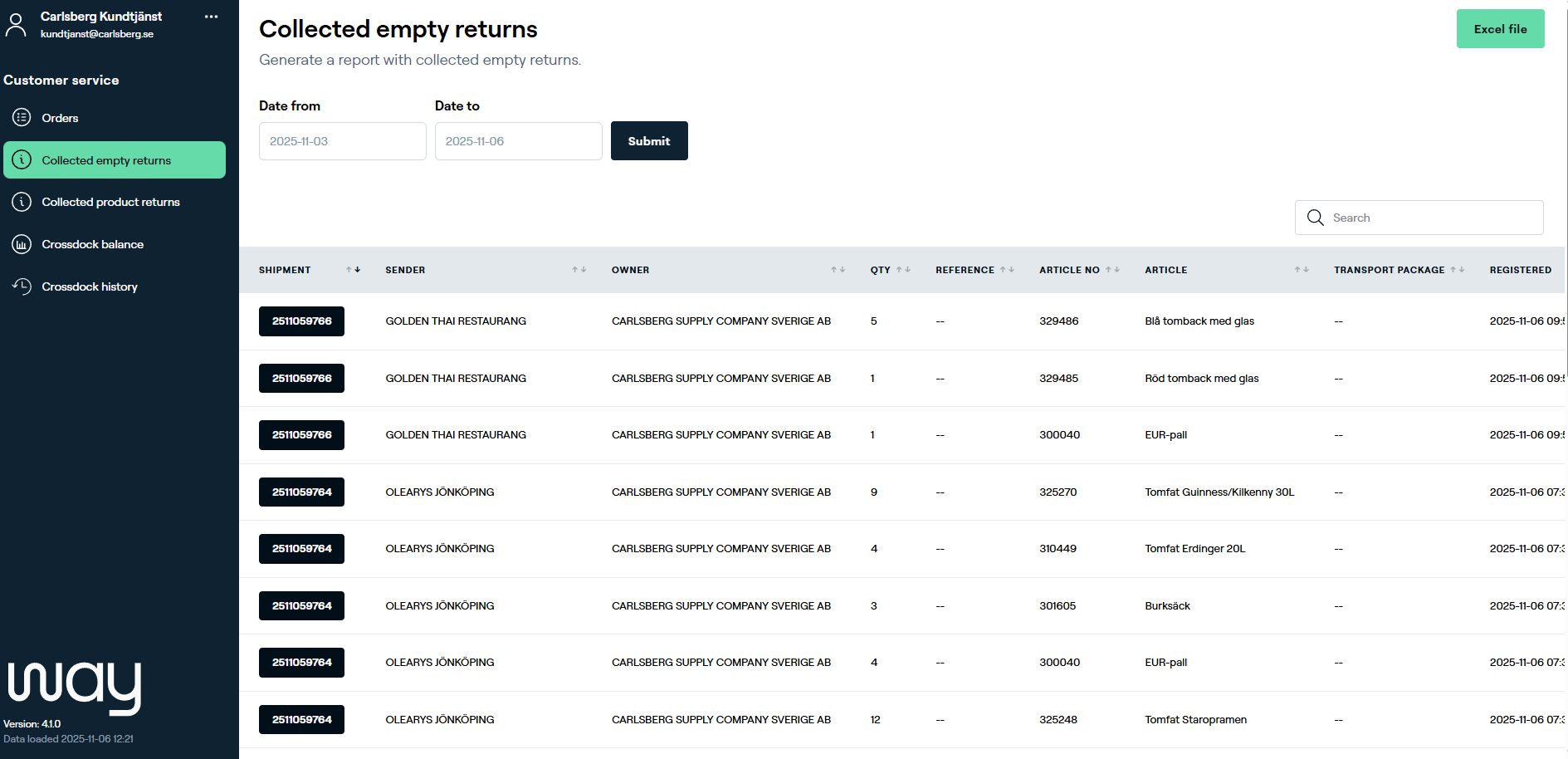Open the three-dots account menu
This screenshot has width=1568, height=759.
click(211, 17)
